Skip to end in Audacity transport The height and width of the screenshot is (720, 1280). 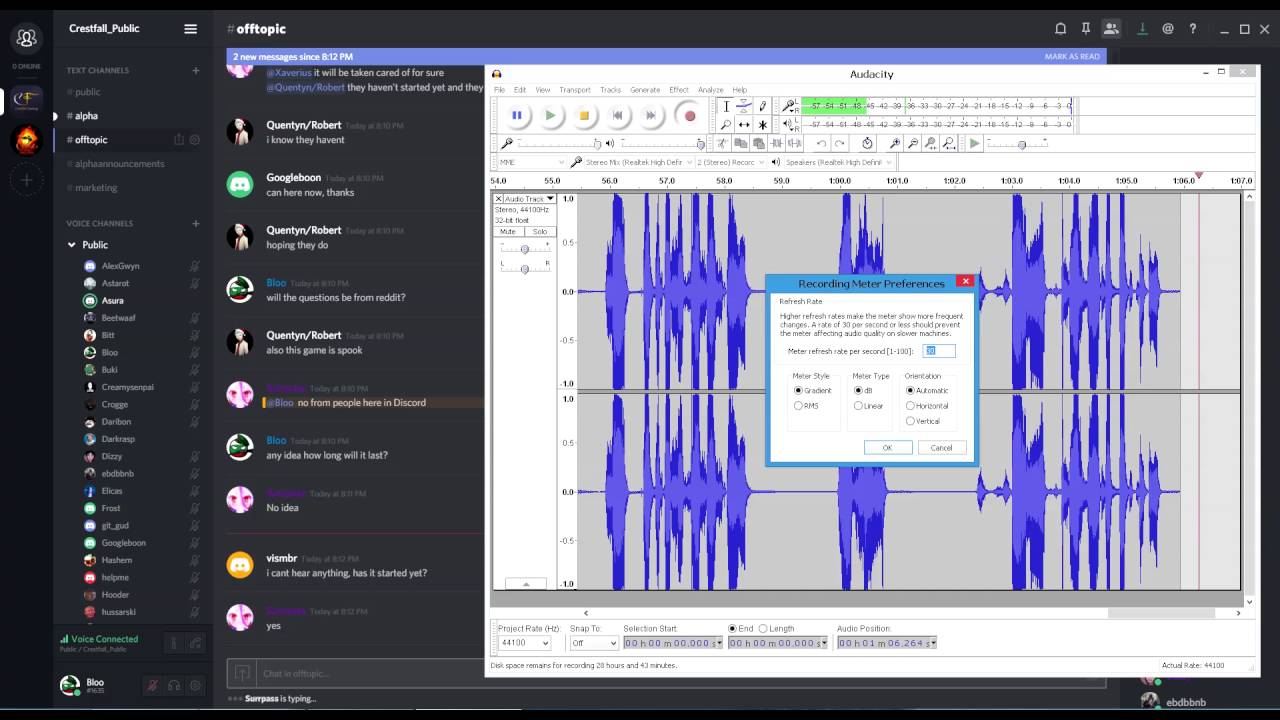click(651, 115)
